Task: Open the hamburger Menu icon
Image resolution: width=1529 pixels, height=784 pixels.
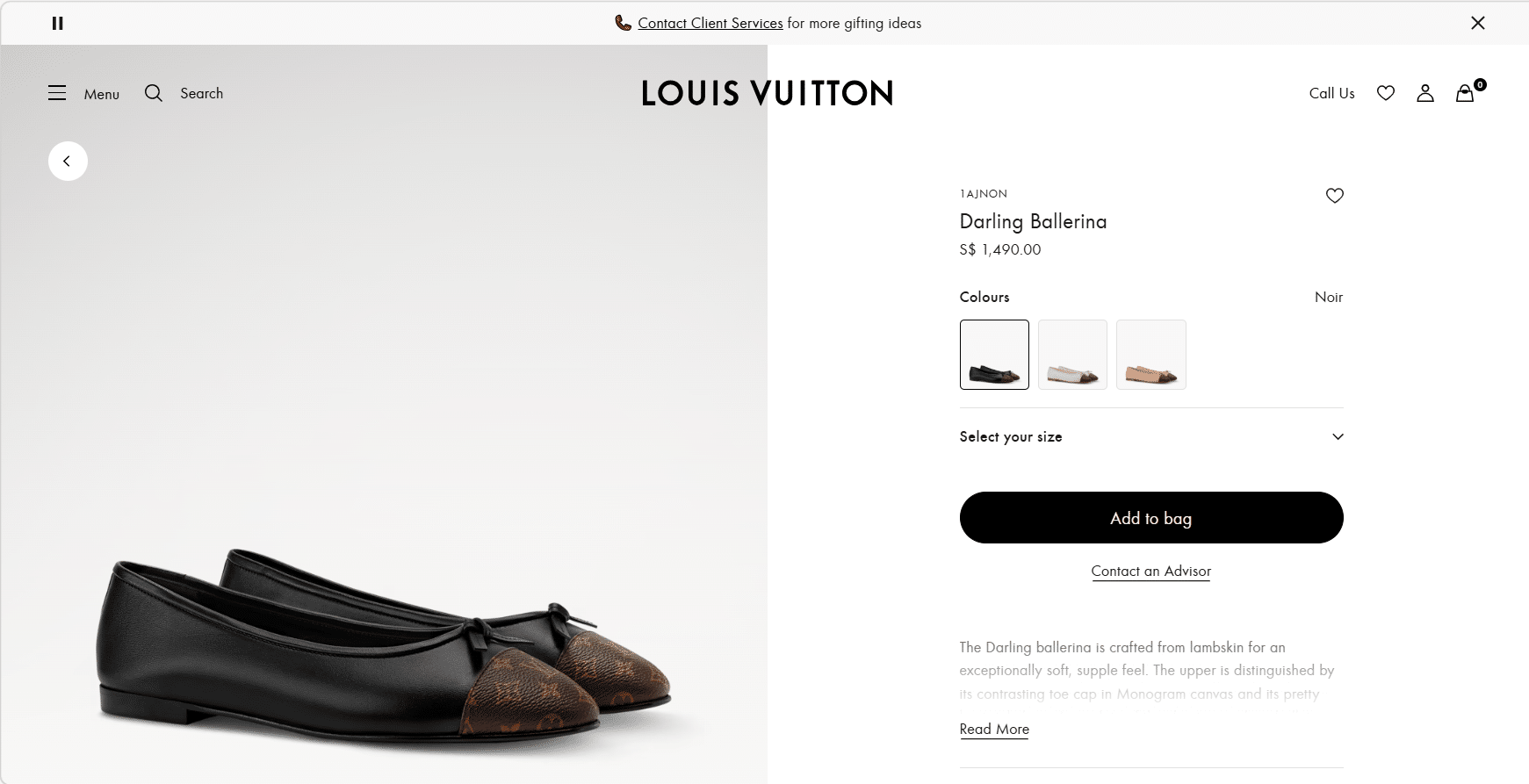Action: 57,93
